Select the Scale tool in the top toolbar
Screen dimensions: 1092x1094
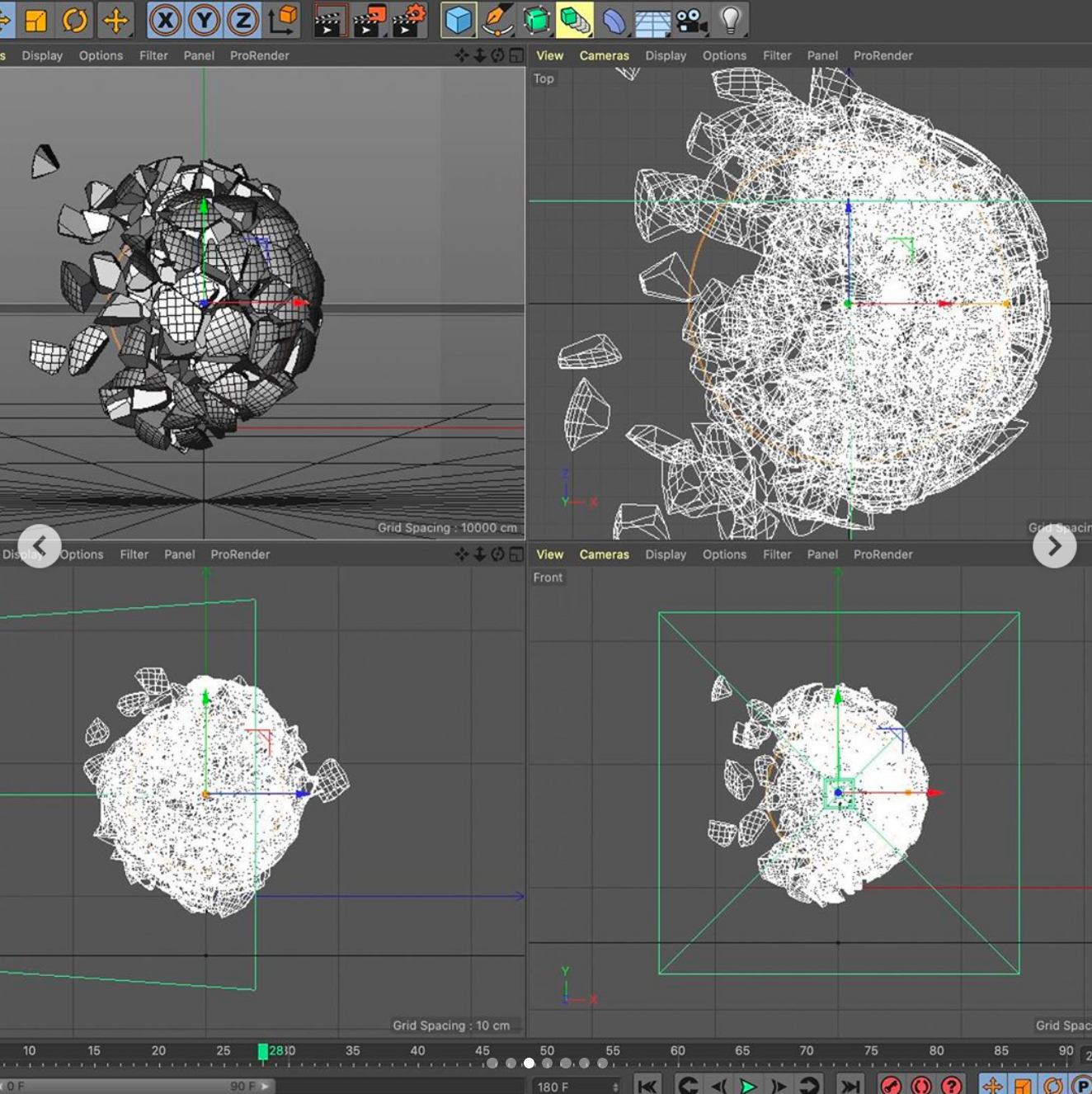pos(35,21)
